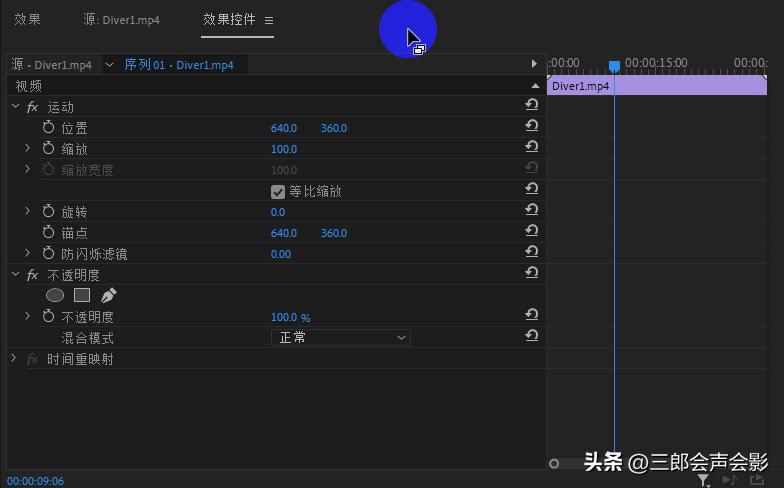Click the 缩放 value 100.0

pos(284,150)
